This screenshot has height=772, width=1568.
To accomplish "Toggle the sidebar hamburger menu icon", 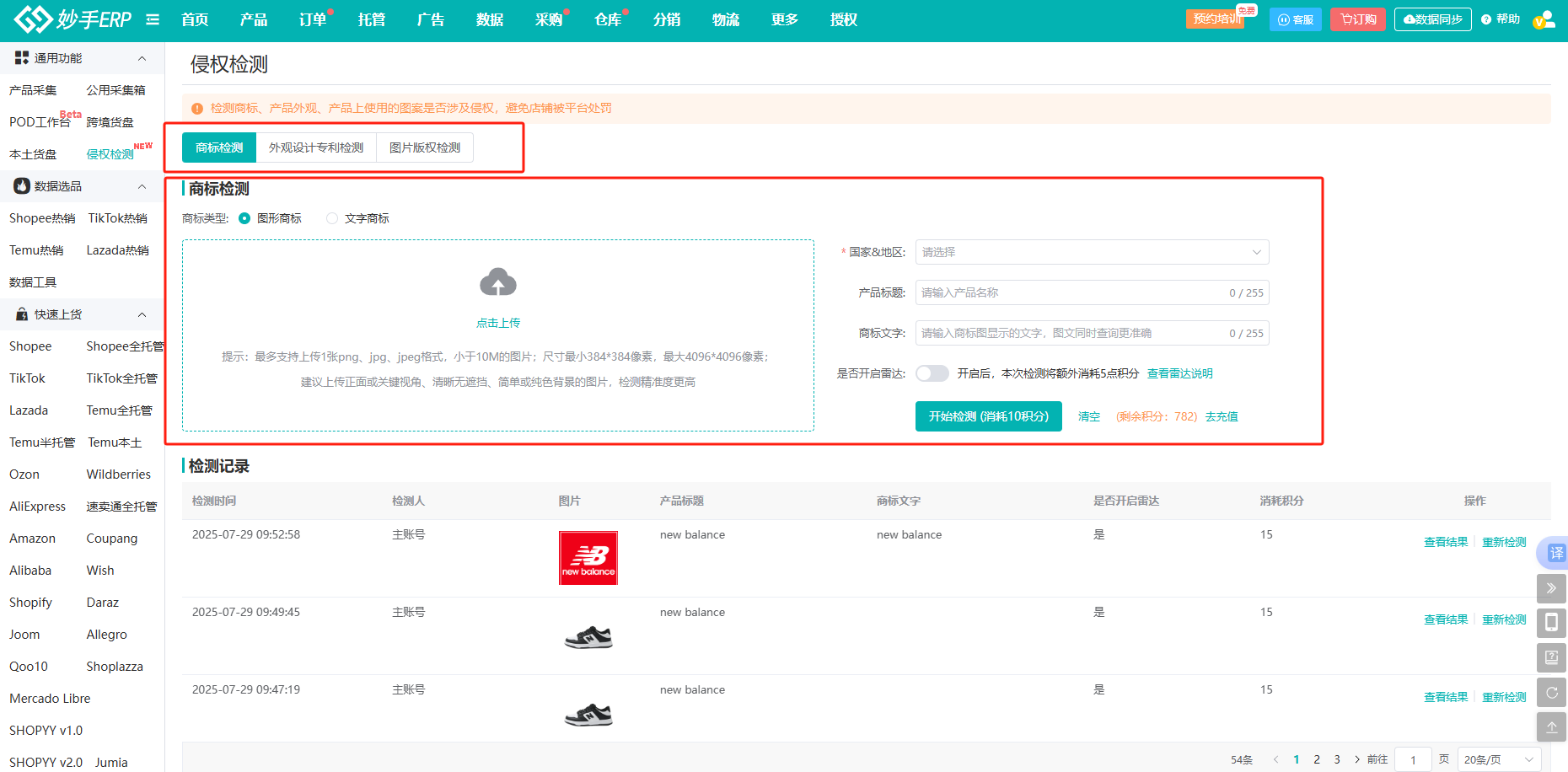I will pyautogui.click(x=153, y=19).
